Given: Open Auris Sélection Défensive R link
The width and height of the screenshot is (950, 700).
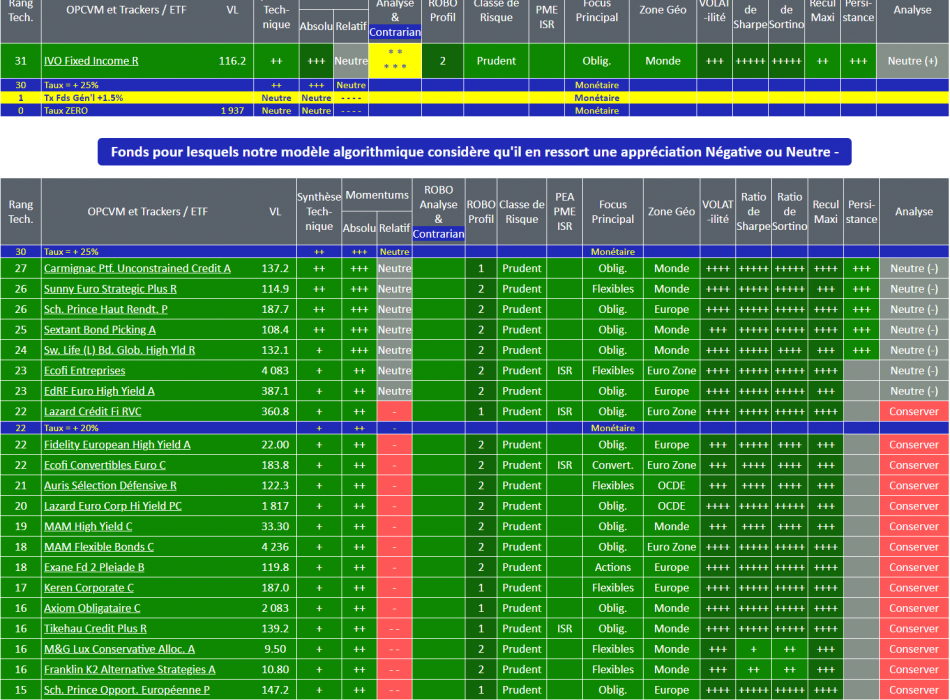Looking at the screenshot, I should 110,485.
